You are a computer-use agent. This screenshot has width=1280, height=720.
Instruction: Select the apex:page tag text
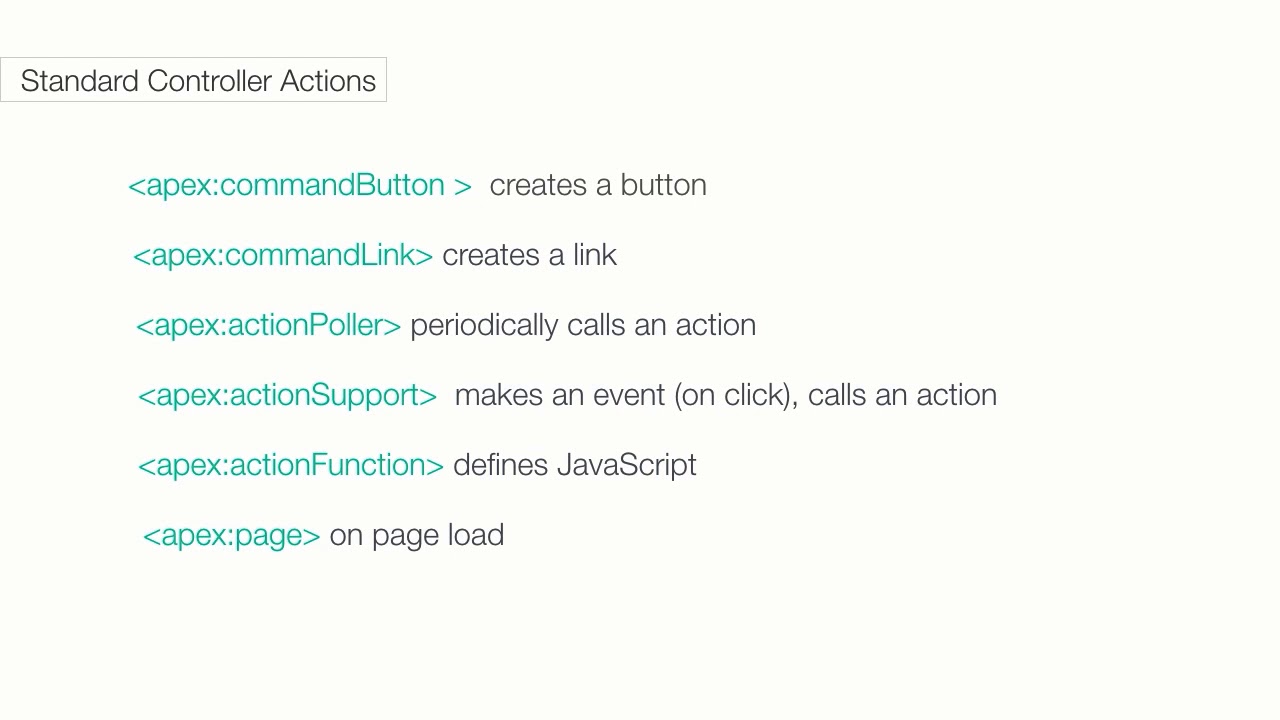pos(232,536)
